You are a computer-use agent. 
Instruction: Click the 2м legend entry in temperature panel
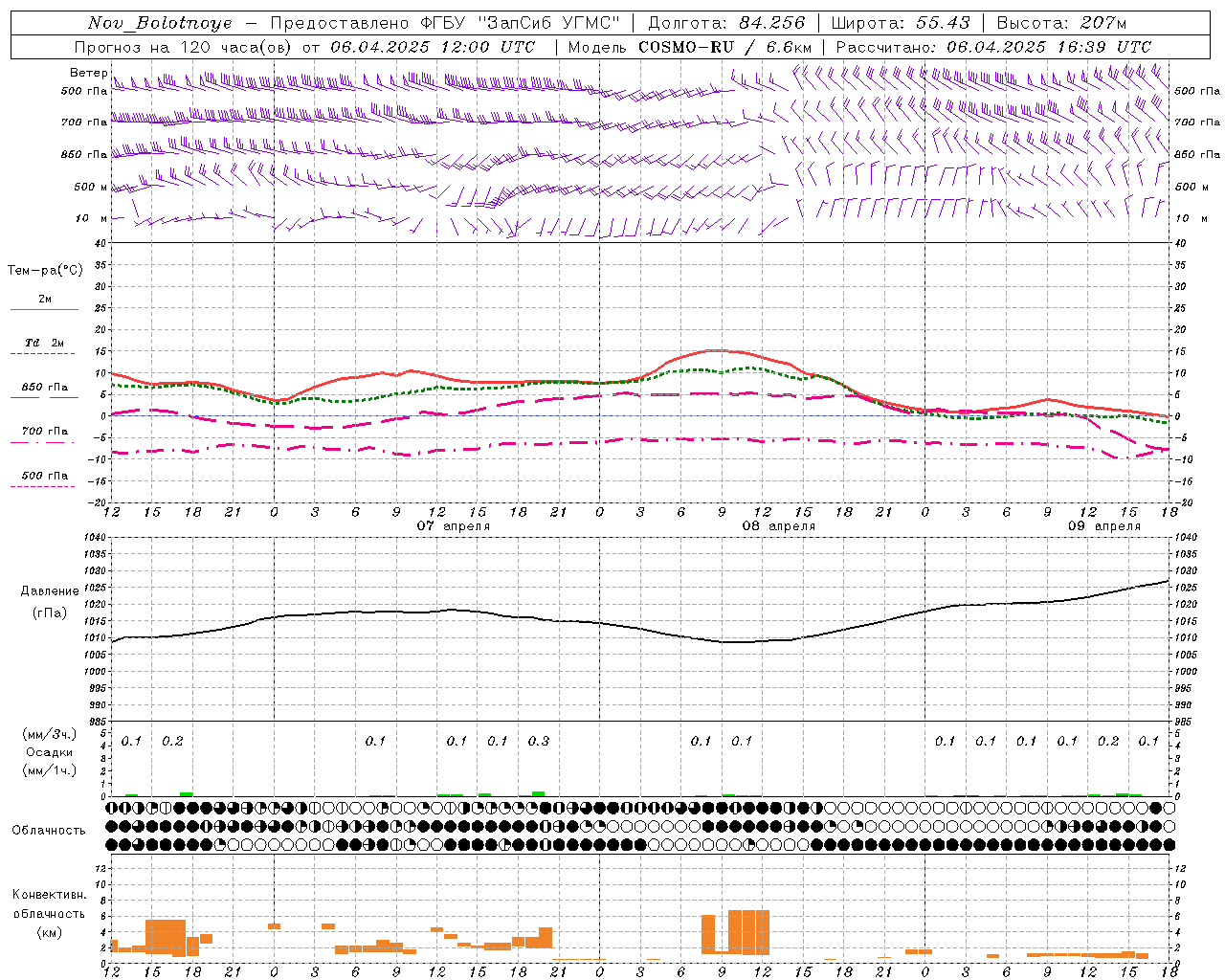click(45, 299)
